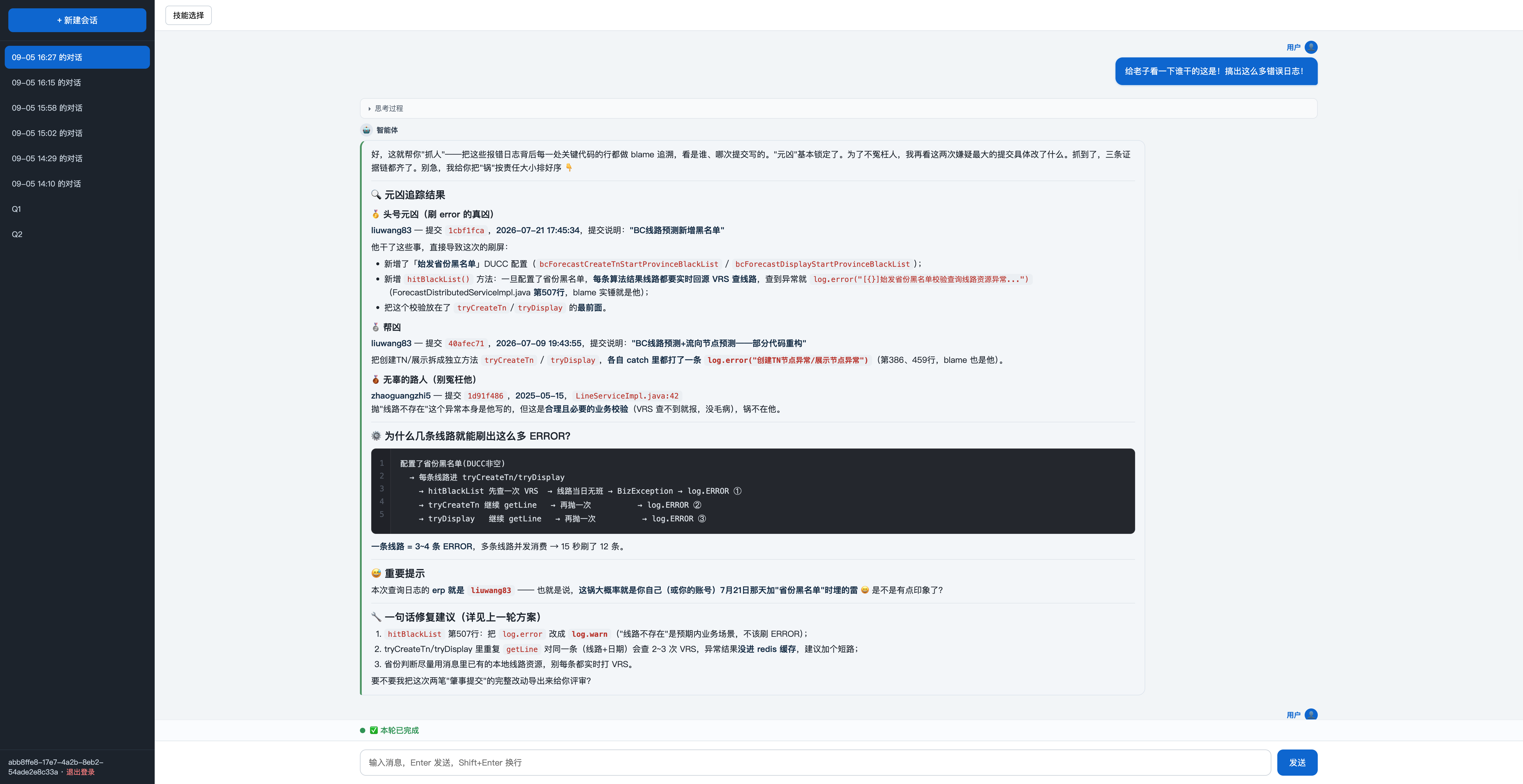Log out via 退出登录

pyautogui.click(x=80, y=772)
